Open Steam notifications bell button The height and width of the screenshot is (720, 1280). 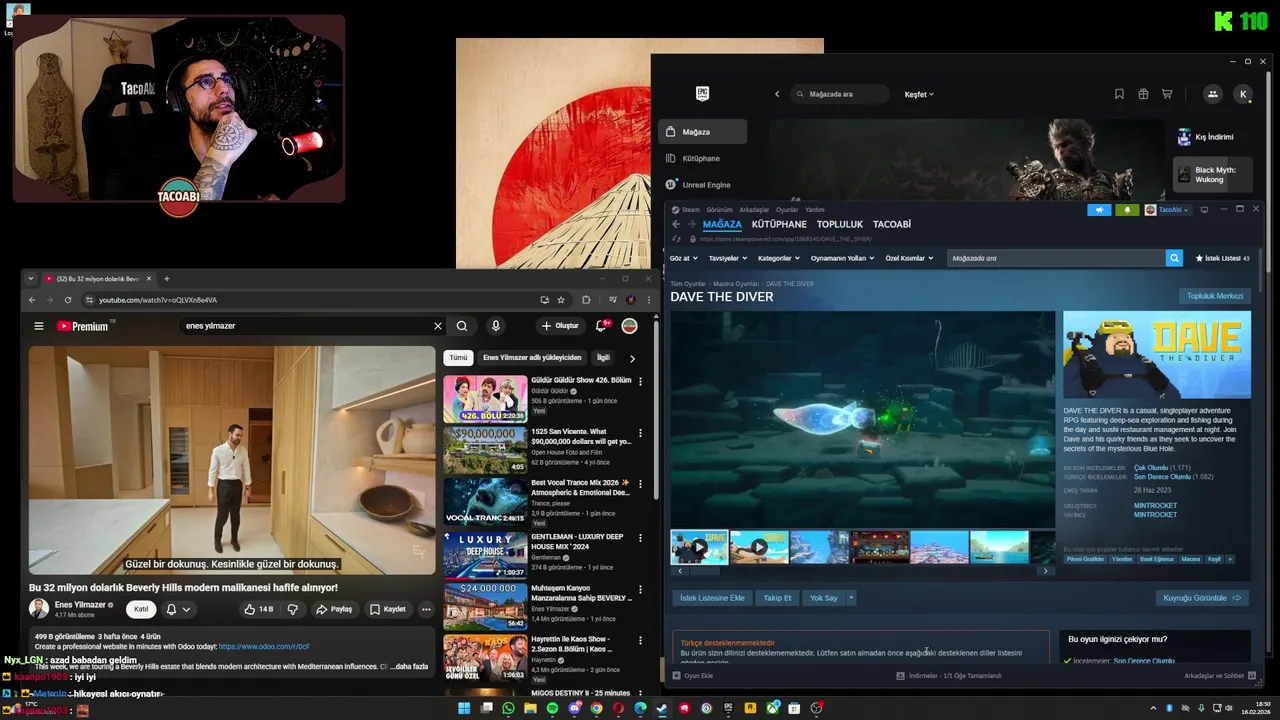[1127, 210]
